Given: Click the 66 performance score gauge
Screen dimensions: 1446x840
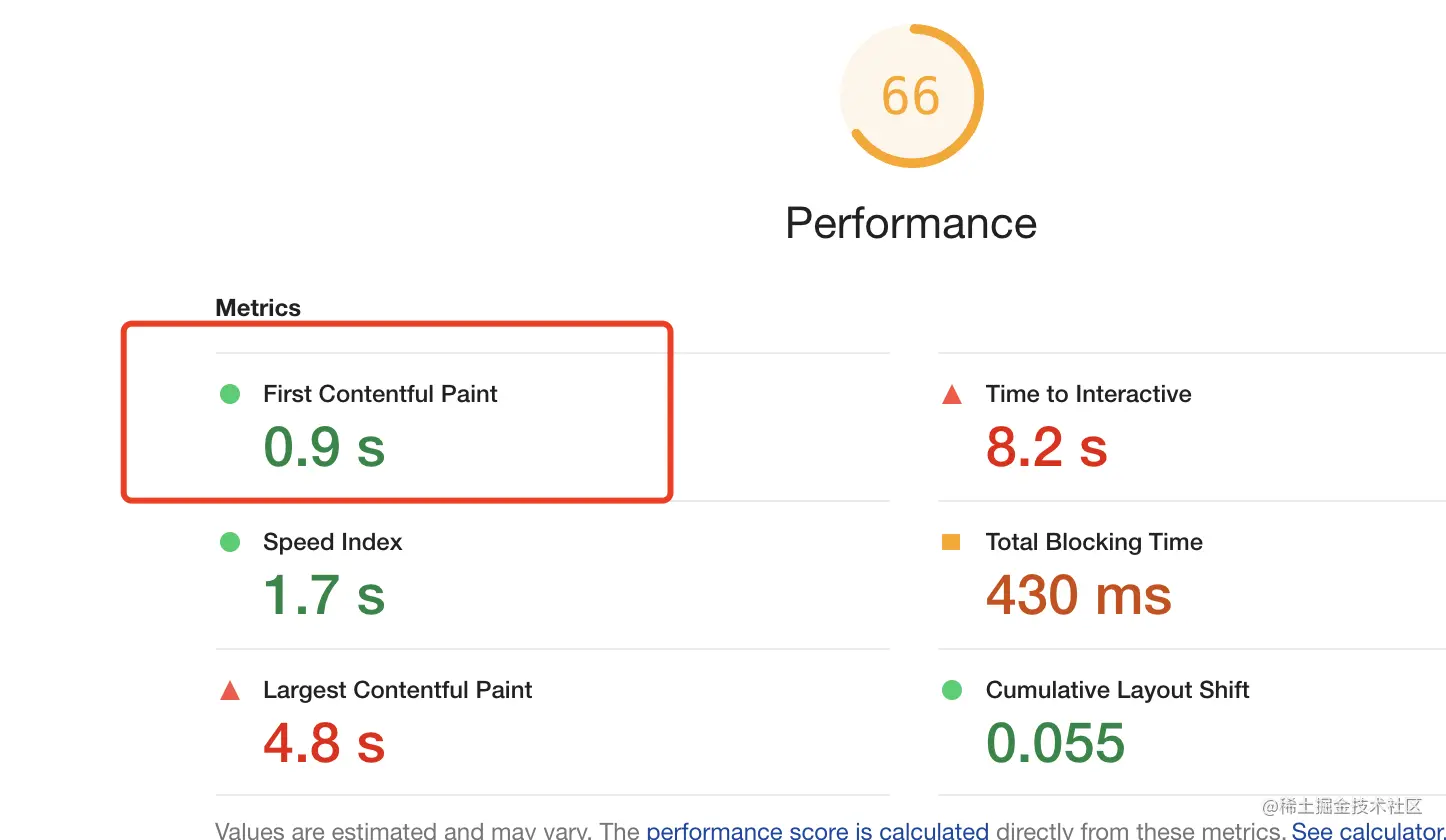Looking at the screenshot, I should click(x=911, y=96).
